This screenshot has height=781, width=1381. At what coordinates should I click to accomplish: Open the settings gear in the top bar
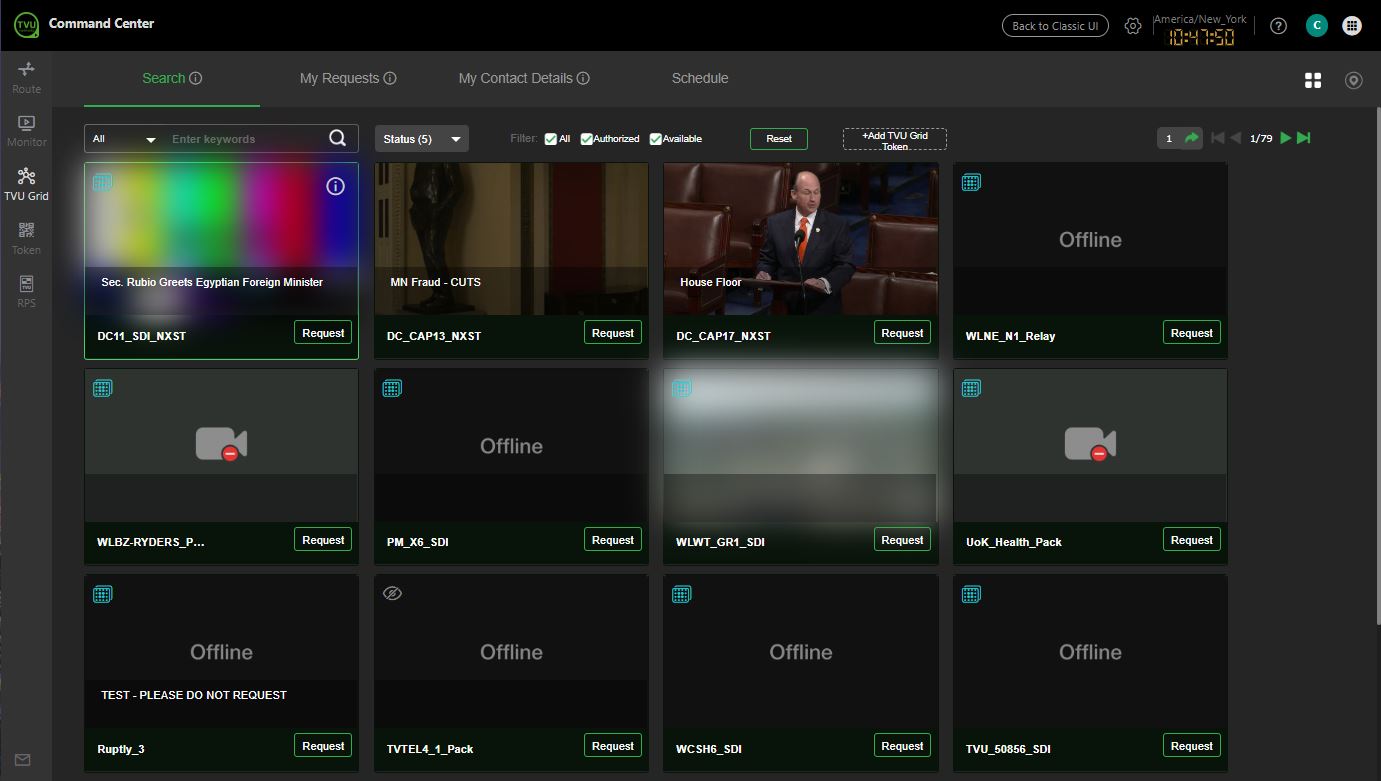pos(1133,26)
